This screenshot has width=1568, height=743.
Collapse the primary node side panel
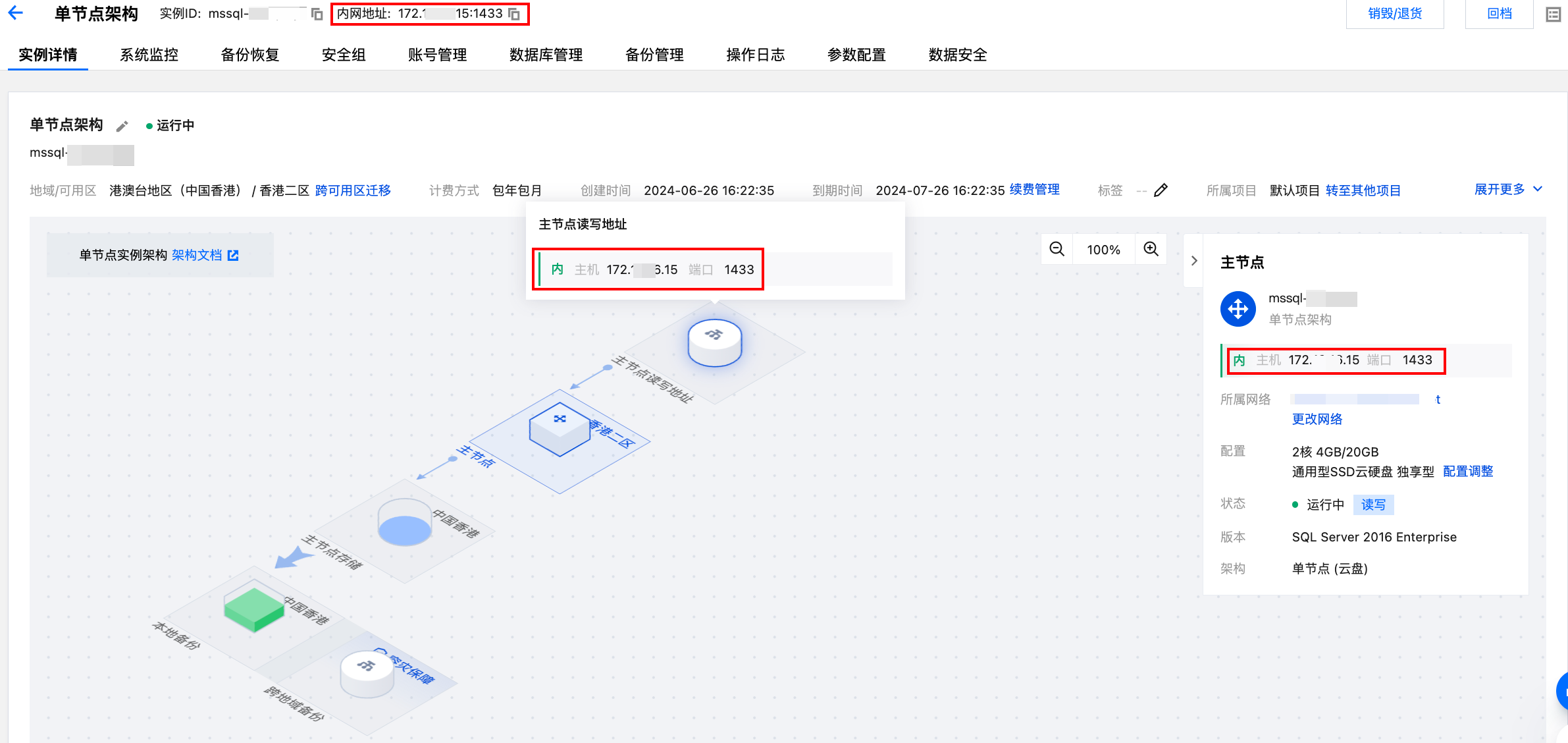coord(1194,261)
